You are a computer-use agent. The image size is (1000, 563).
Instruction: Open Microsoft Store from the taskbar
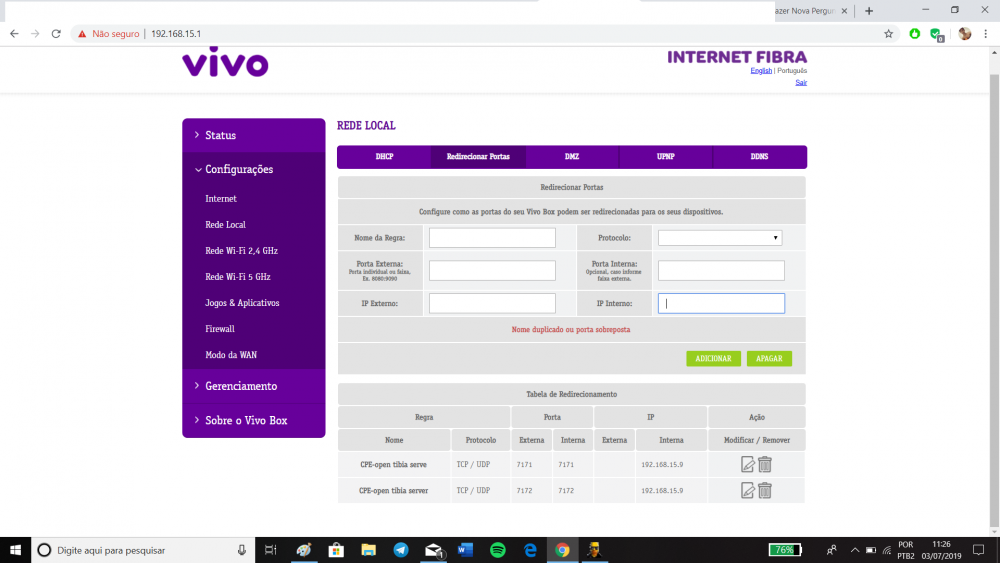[335, 550]
